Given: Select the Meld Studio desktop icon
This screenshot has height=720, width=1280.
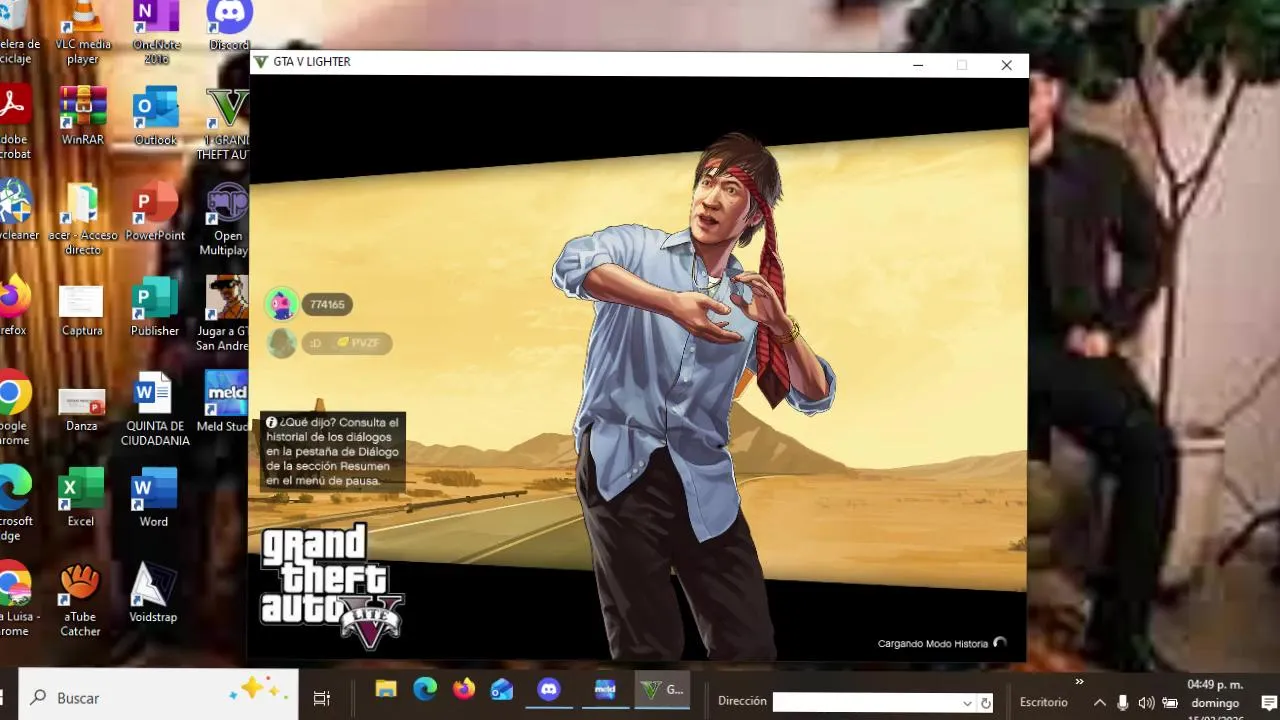Looking at the screenshot, I should tap(225, 402).
